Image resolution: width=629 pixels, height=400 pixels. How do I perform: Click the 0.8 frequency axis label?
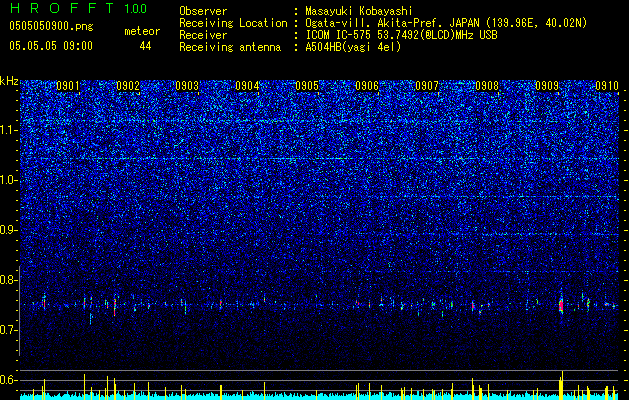(x=8, y=280)
